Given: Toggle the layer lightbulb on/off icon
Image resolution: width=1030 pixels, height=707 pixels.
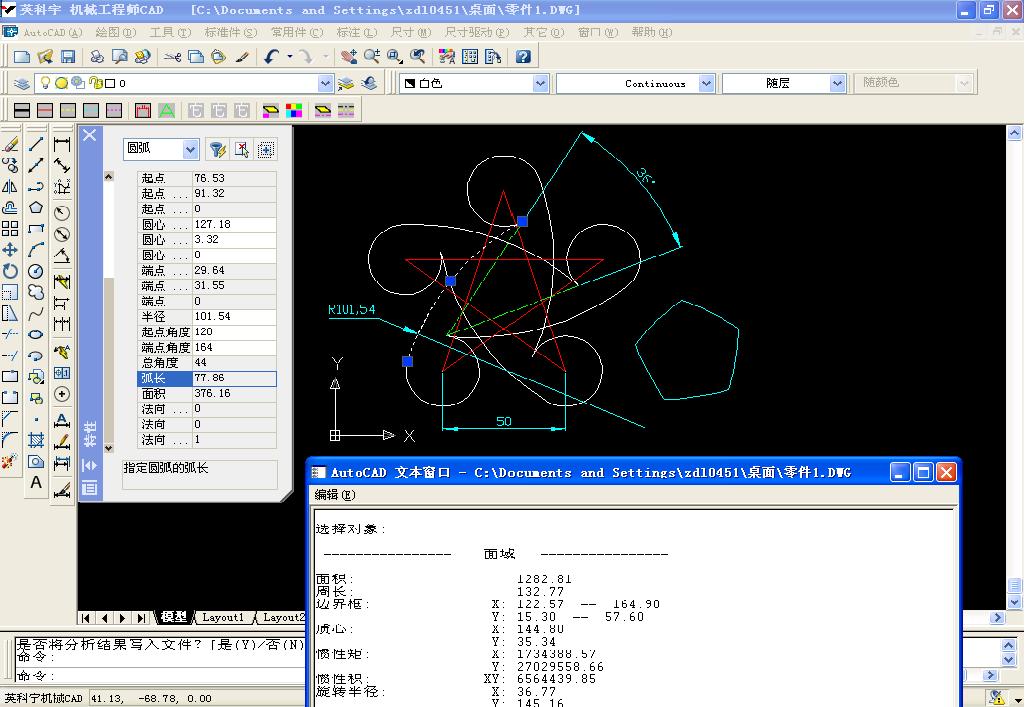Looking at the screenshot, I should (x=45, y=84).
